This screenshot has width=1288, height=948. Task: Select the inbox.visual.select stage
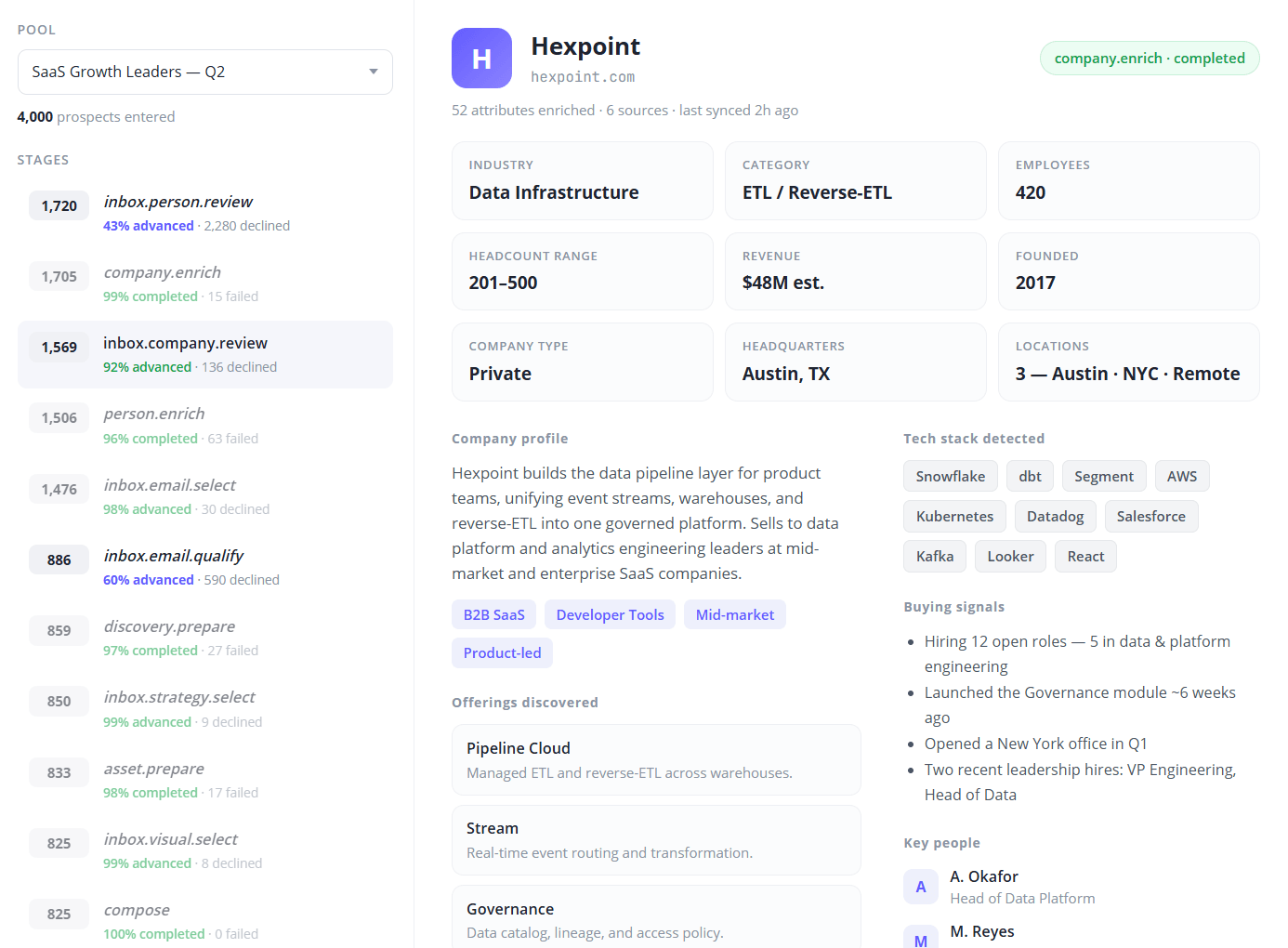[205, 850]
